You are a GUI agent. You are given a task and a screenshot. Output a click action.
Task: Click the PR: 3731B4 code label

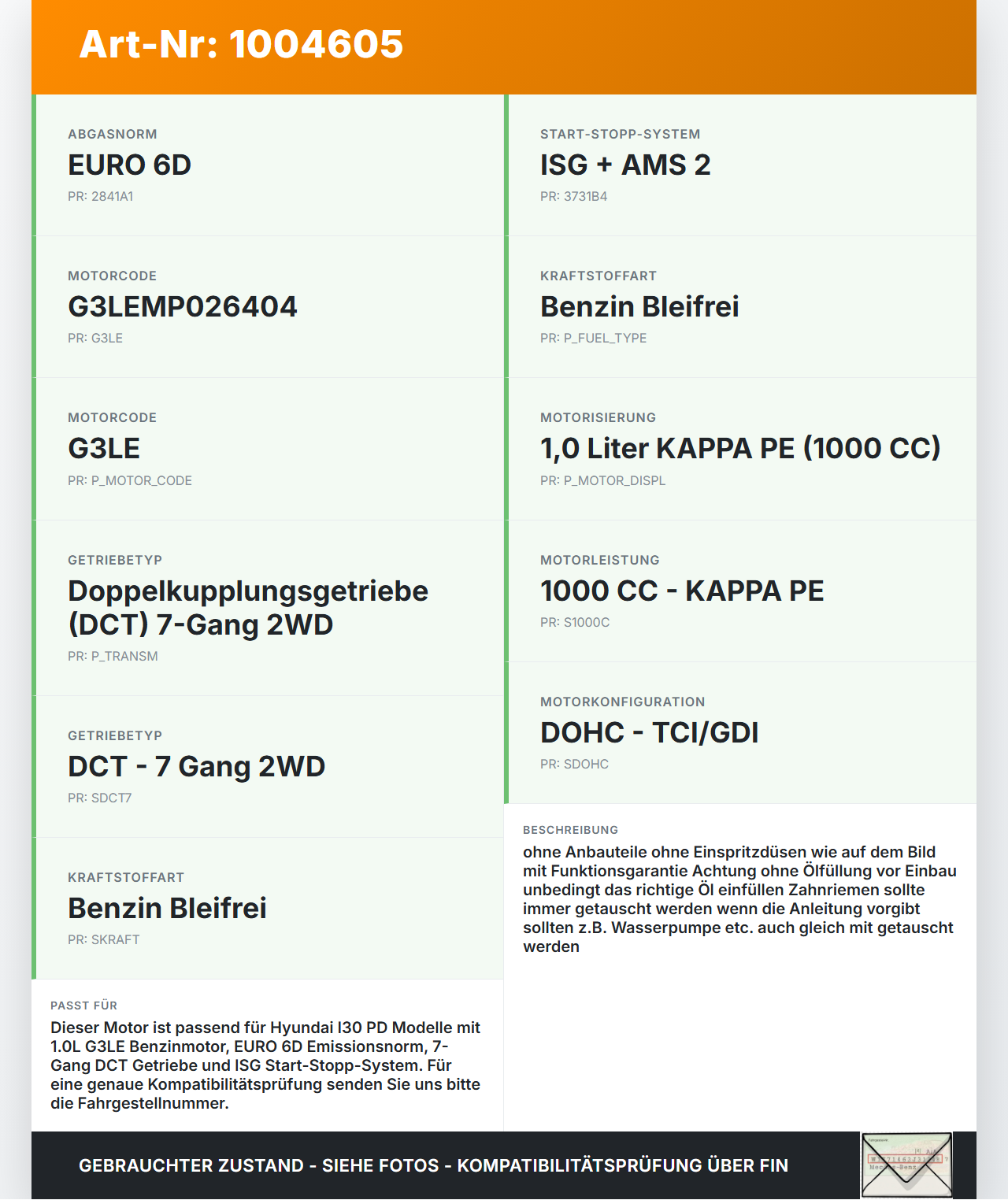574,196
